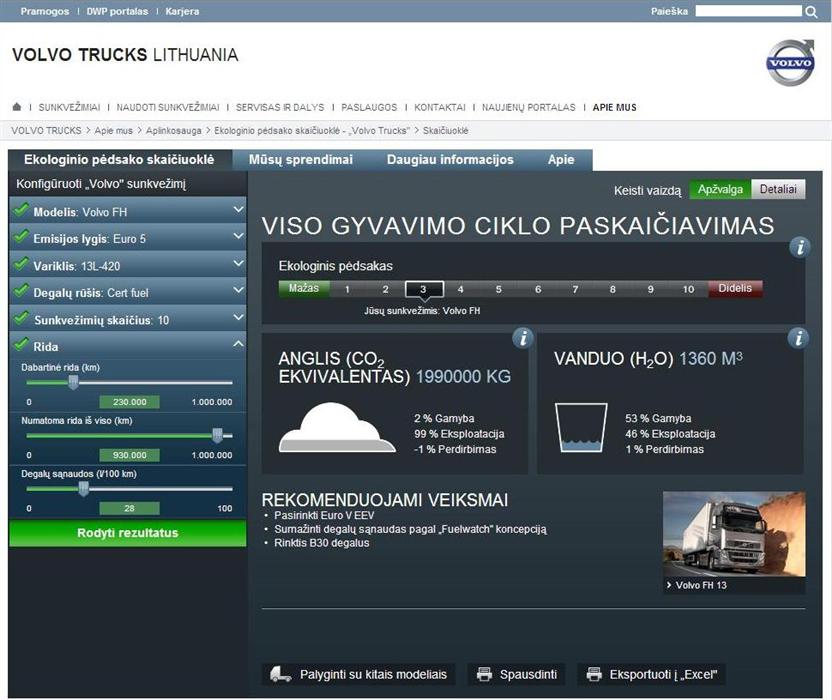832x700 pixels.
Task: Expand the Variklis: 13L-420 section
Action: pyautogui.click(x=127, y=265)
